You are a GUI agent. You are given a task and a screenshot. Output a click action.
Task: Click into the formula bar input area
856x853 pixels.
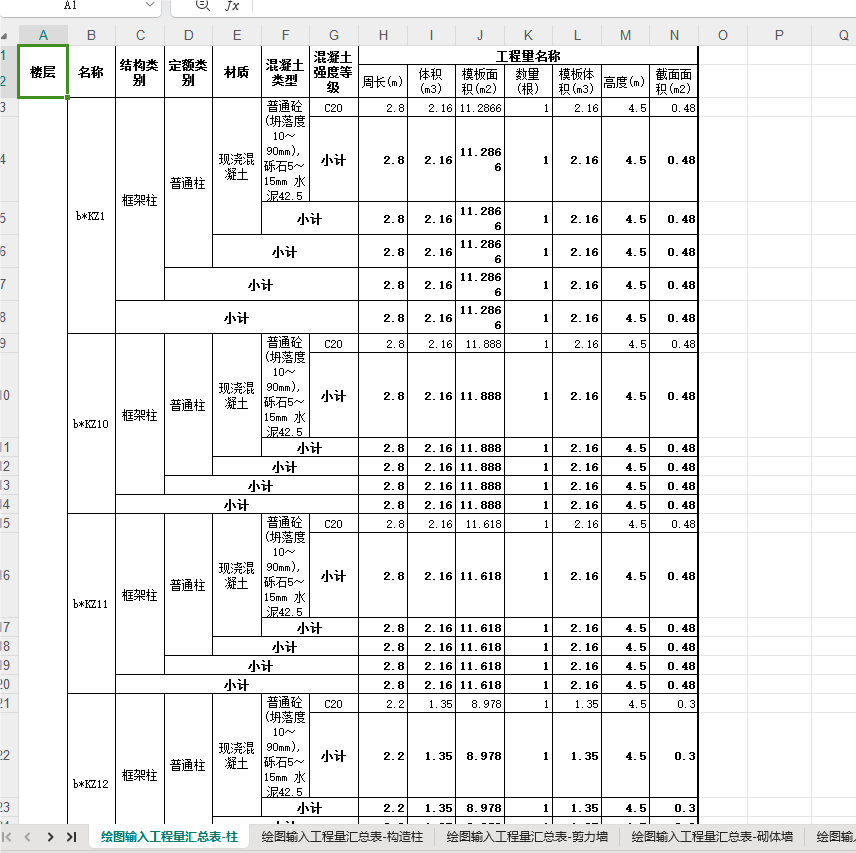tap(554, 5)
